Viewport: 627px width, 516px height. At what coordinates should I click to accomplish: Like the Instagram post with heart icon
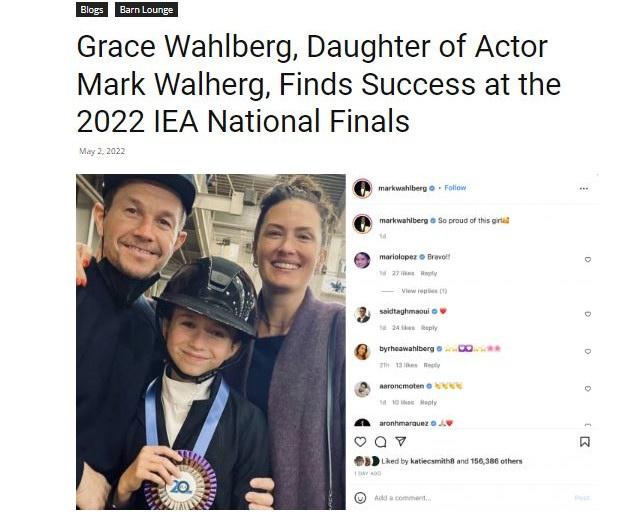click(x=361, y=441)
